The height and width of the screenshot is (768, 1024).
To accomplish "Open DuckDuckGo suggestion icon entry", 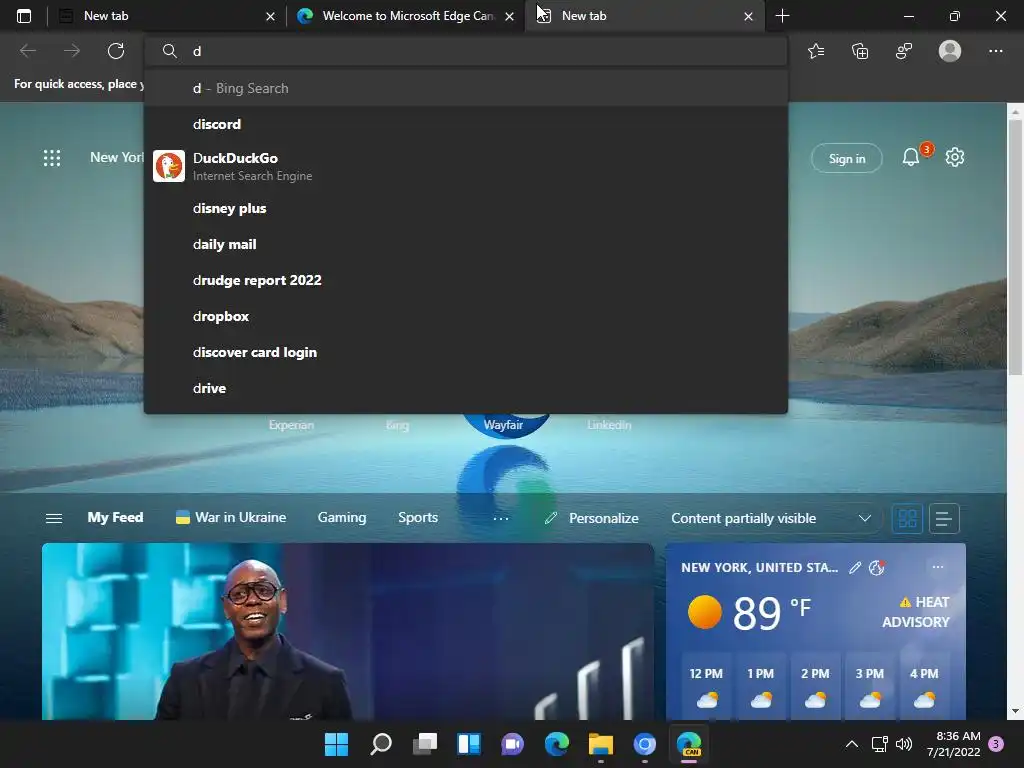I will (x=466, y=166).
